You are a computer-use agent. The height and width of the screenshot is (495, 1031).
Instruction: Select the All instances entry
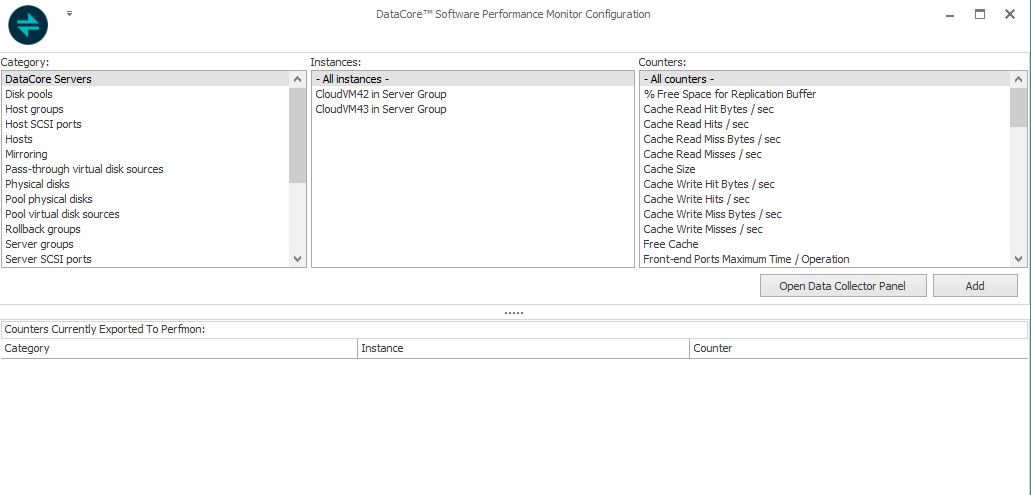click(x=352, y=79)
